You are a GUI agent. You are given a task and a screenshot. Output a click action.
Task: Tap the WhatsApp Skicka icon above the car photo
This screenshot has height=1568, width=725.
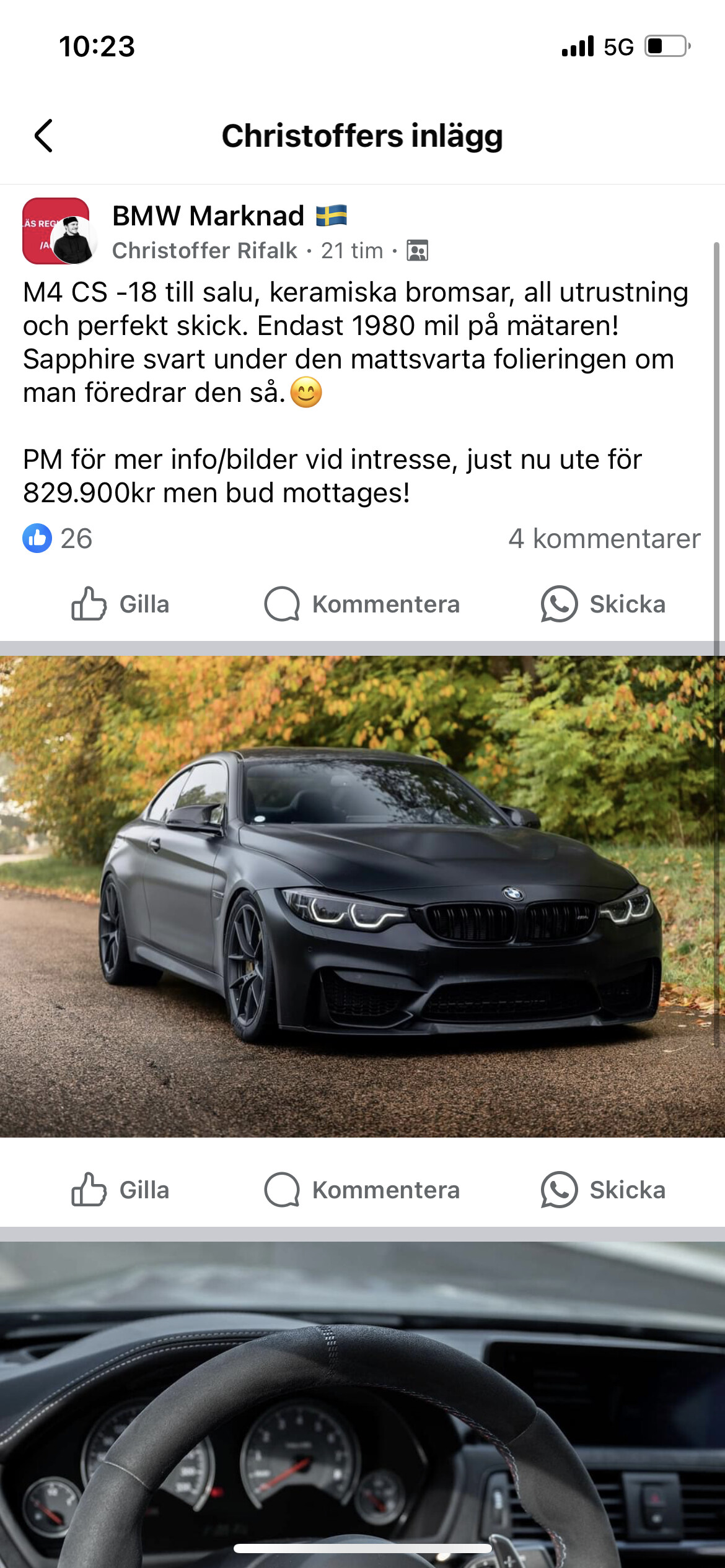pyautogui.click(x=559, y=604)
